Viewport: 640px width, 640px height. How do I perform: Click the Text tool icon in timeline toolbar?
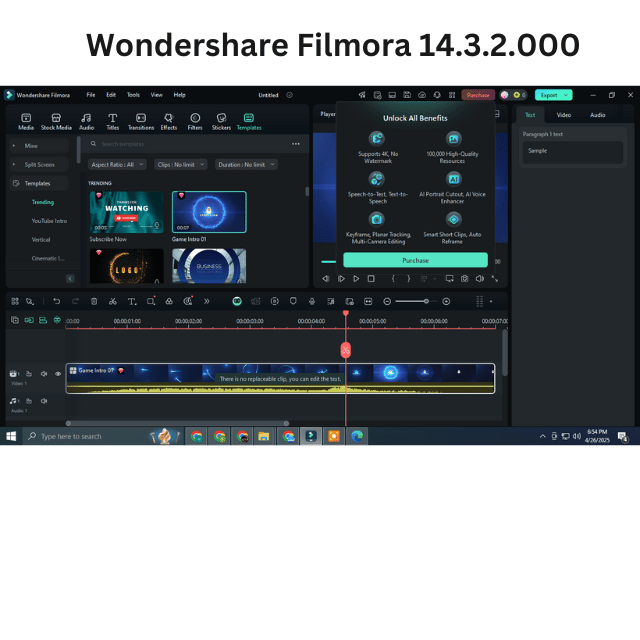pos(131,301)
